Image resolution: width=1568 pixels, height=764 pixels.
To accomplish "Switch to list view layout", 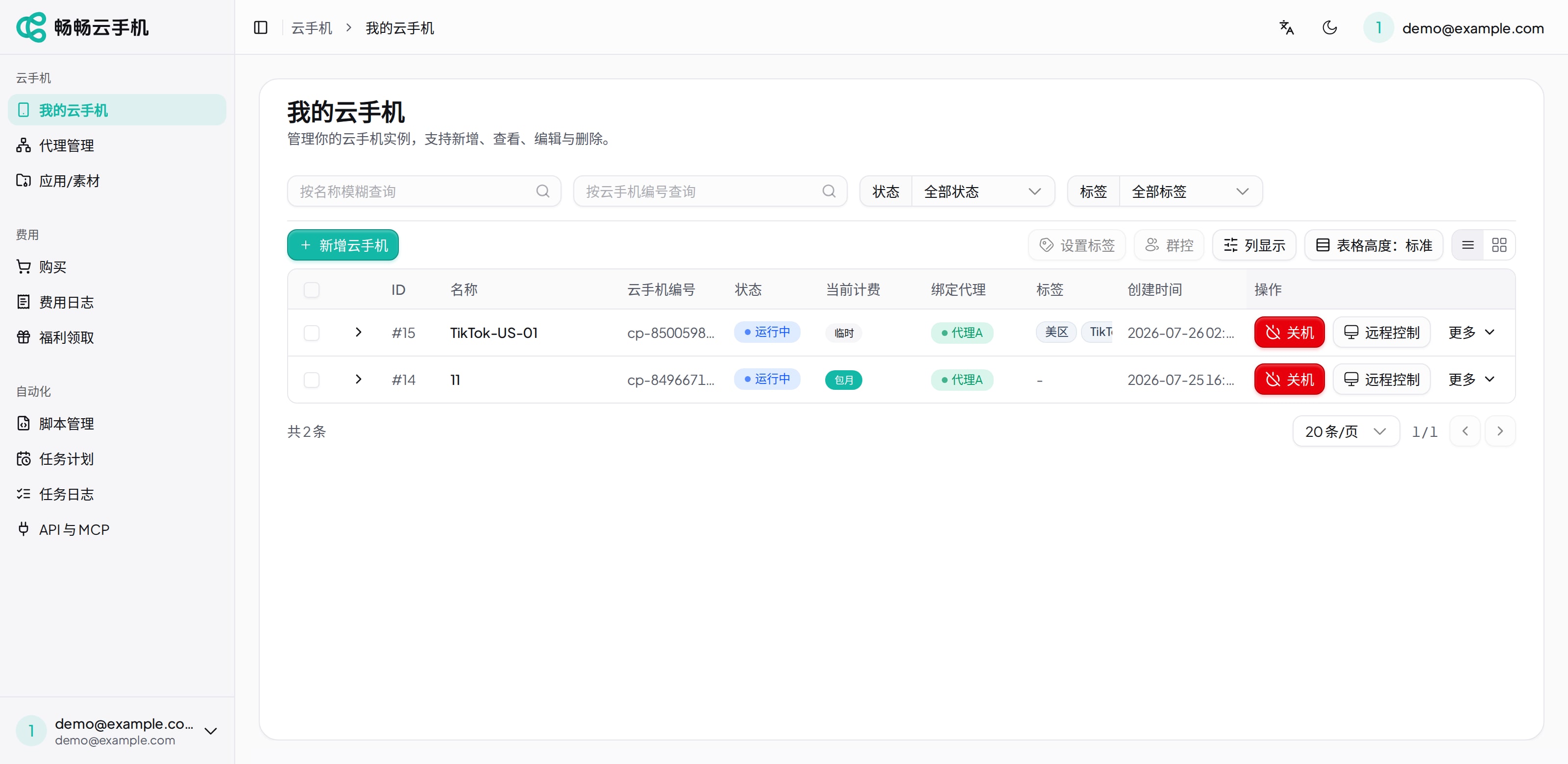I will [x=1468, y=245].
